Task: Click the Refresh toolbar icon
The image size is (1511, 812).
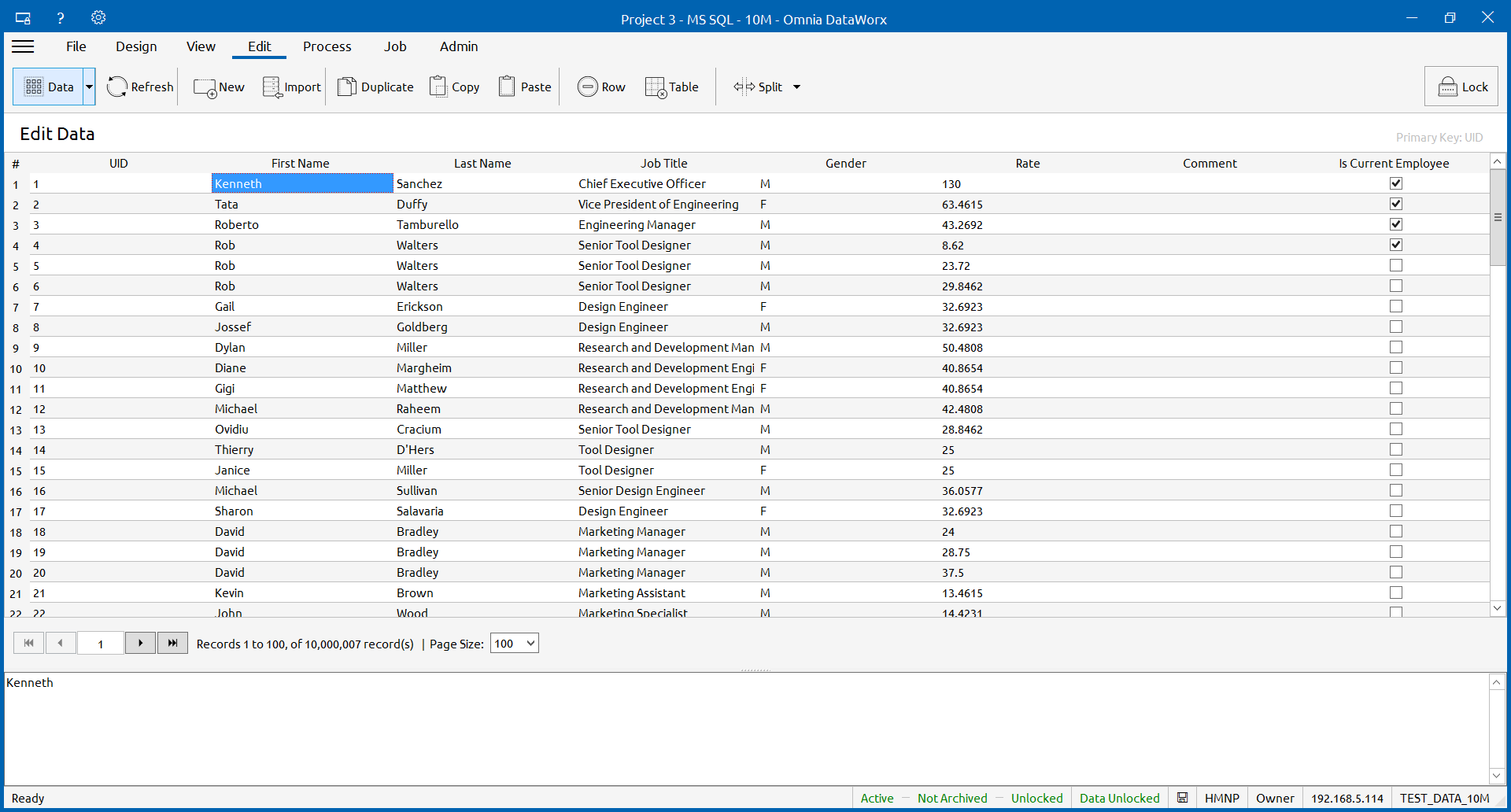Action: (x=117, y=87)
